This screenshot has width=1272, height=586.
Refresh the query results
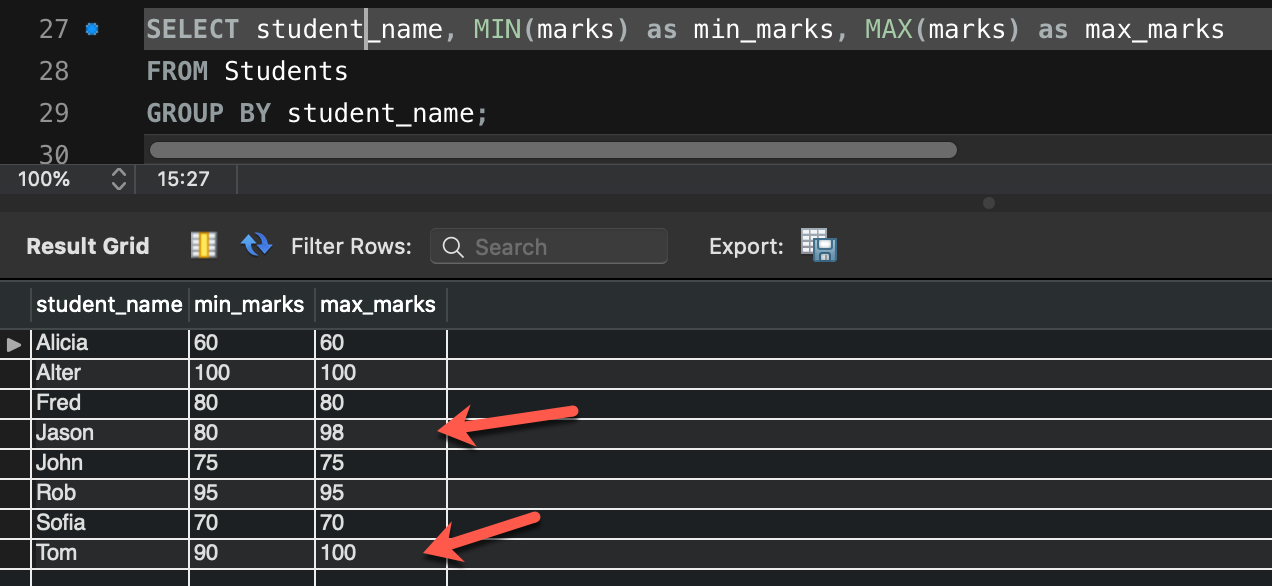point(256,245)
